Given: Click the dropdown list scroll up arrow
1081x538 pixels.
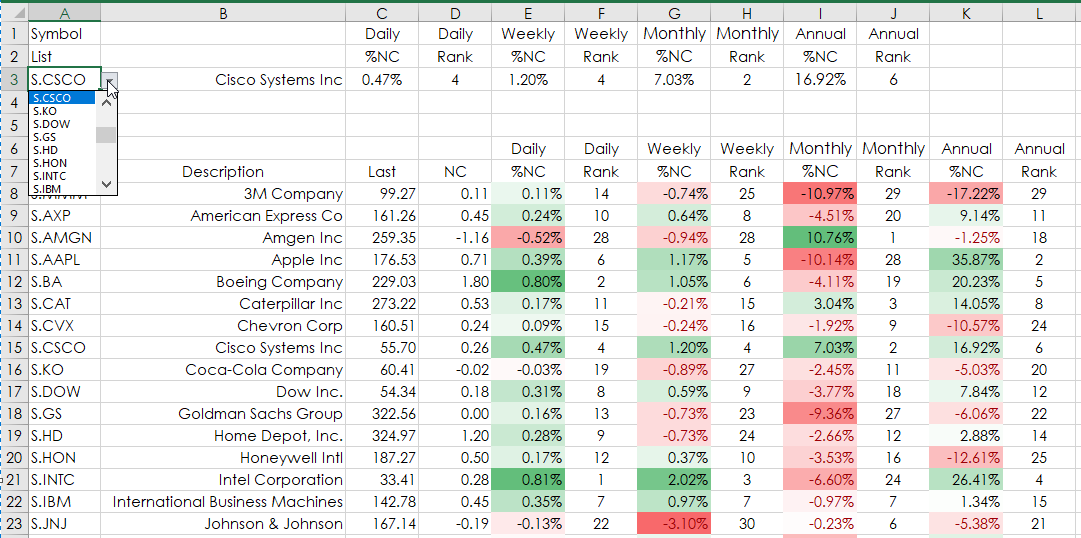Looking at the screenshot, I should pos(106,102).
